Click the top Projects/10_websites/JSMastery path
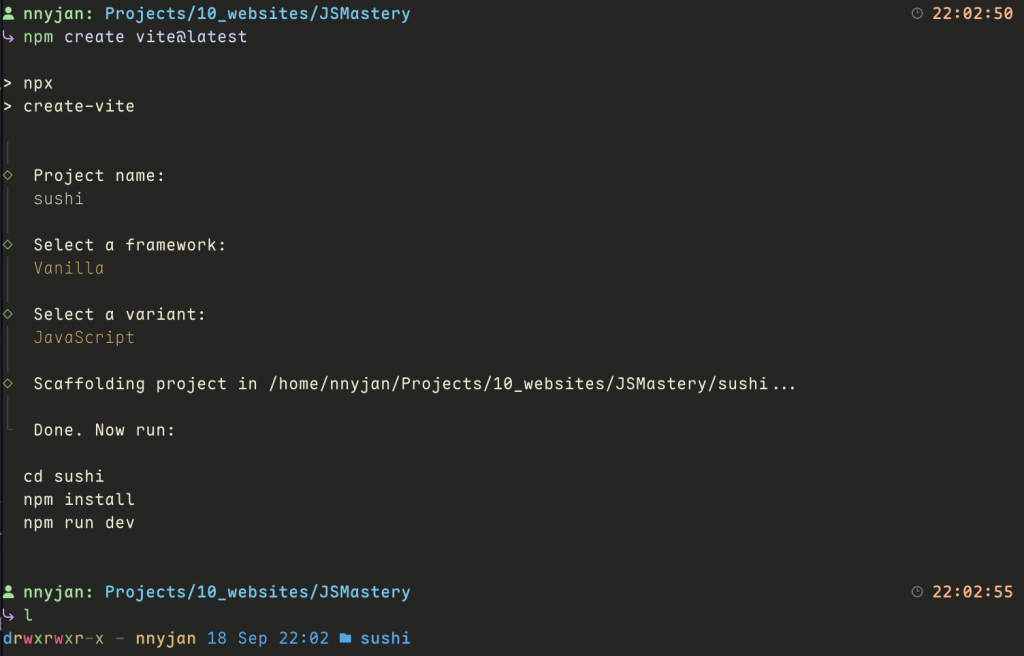This screenshot has height=656, width=1024. tap(257, 14)
